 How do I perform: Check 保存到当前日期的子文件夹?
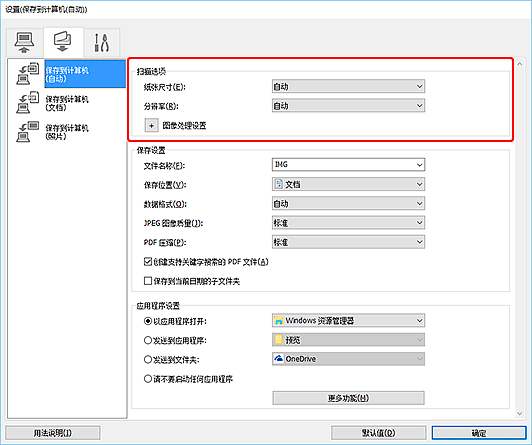click(148, 281)
